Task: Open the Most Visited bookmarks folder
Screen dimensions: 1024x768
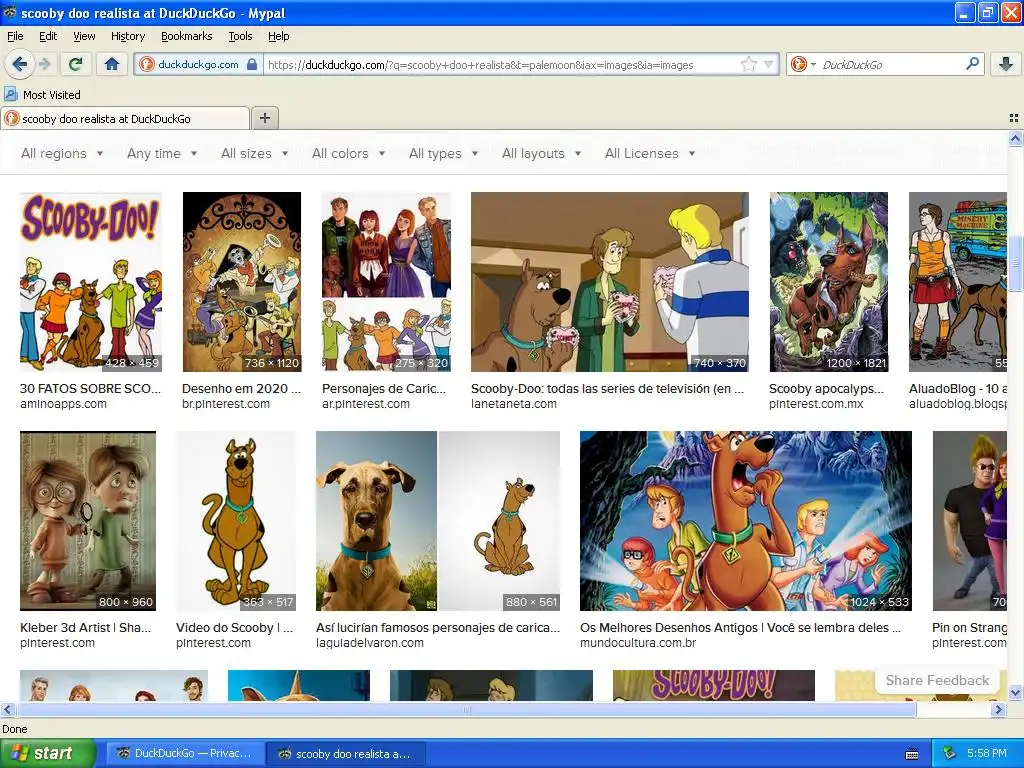Action: (43, 95)
